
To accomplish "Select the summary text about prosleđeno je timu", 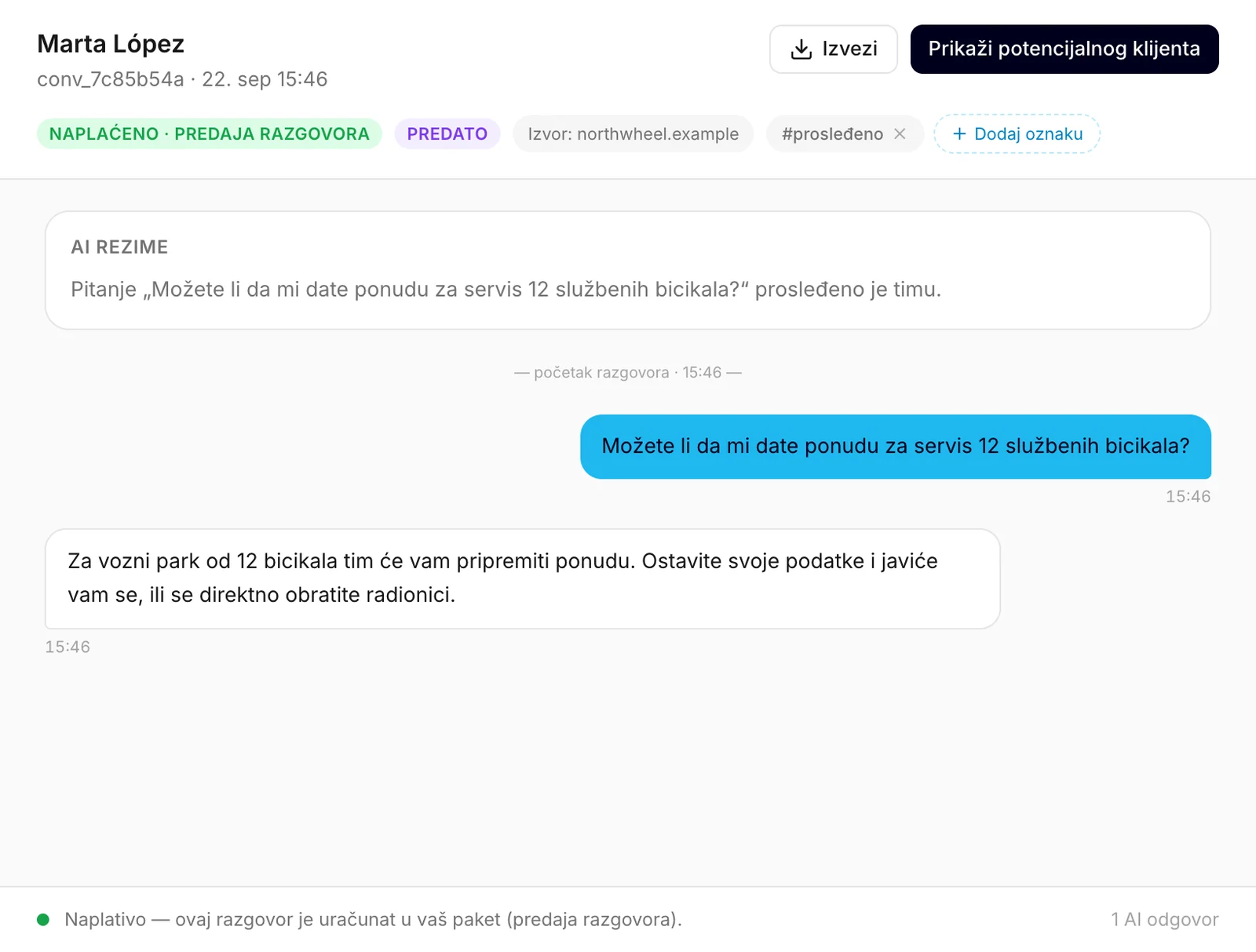I will point(506,290).
